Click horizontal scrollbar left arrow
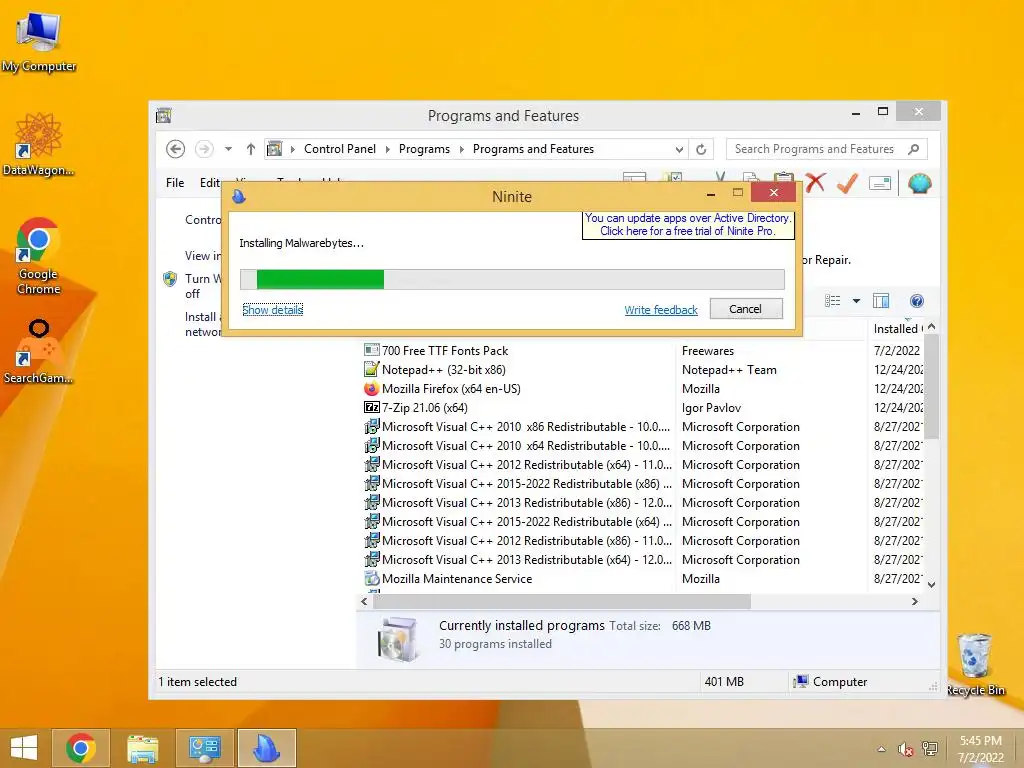 364,601
